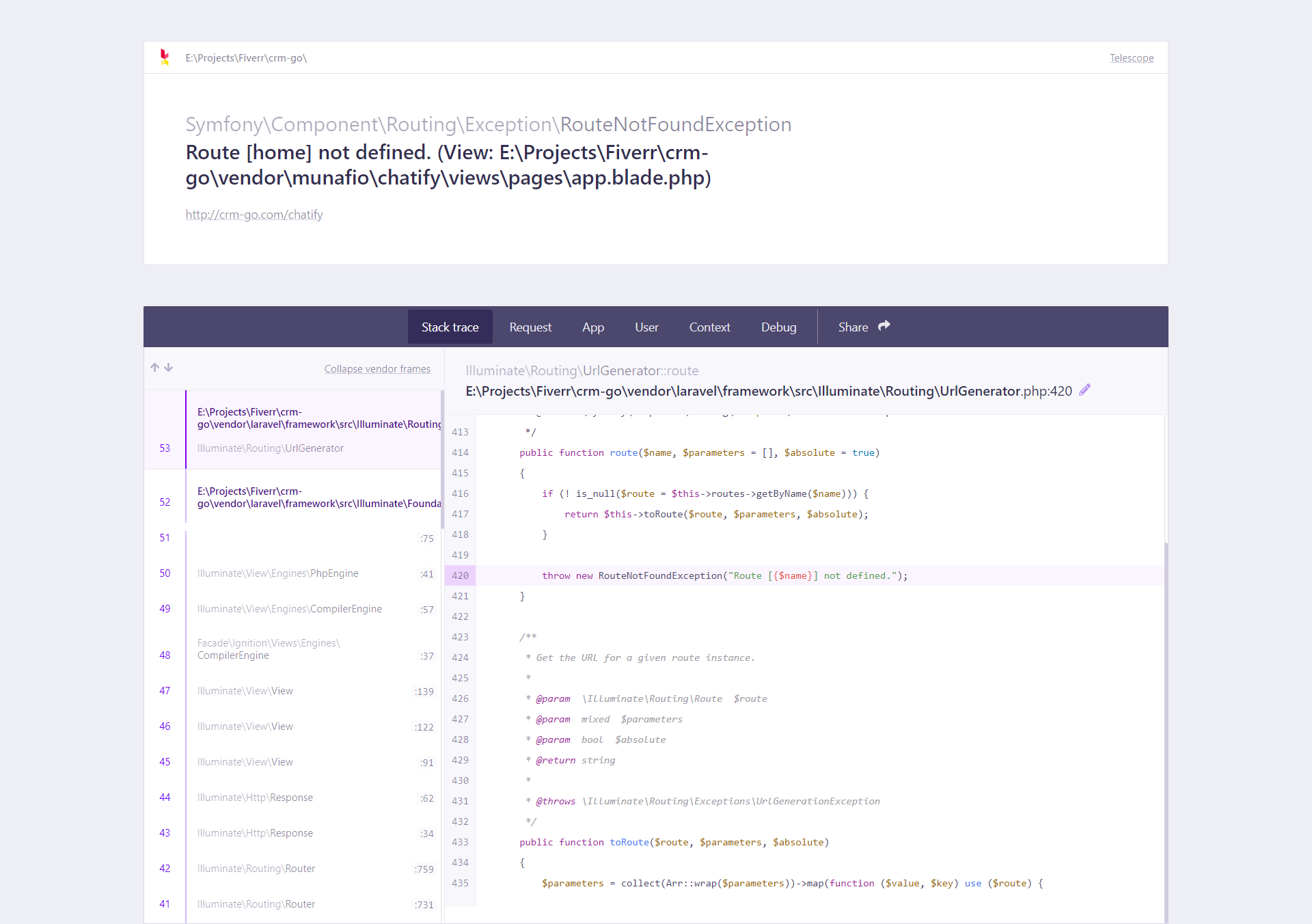Click the pencil icon to open UrlGenerator.php
Viewport: 1312px width, 924px height.
click(1085, 390)
